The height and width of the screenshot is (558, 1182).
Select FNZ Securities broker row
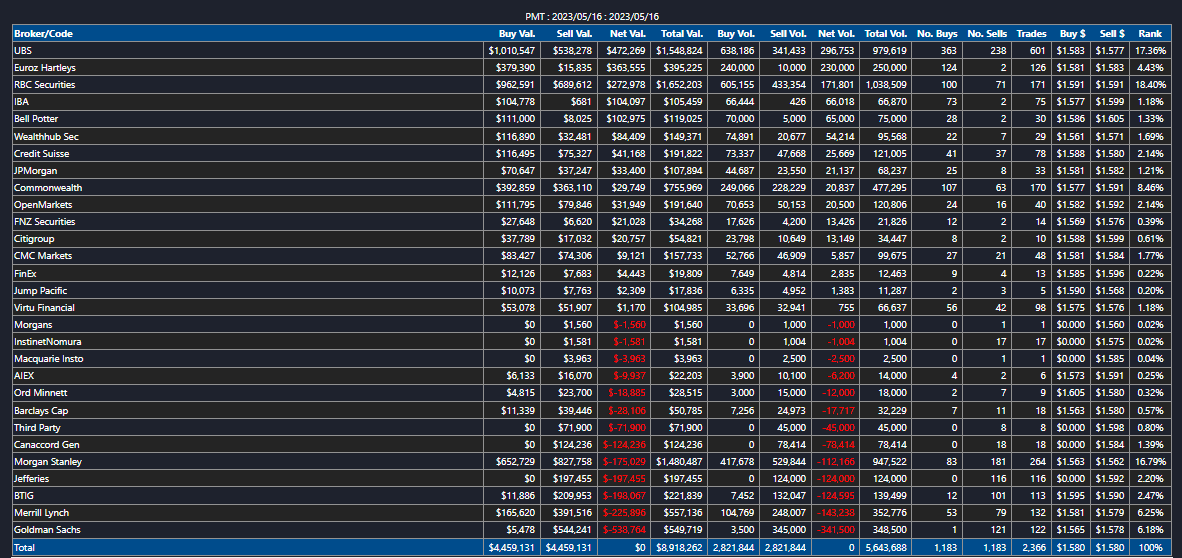591,222
